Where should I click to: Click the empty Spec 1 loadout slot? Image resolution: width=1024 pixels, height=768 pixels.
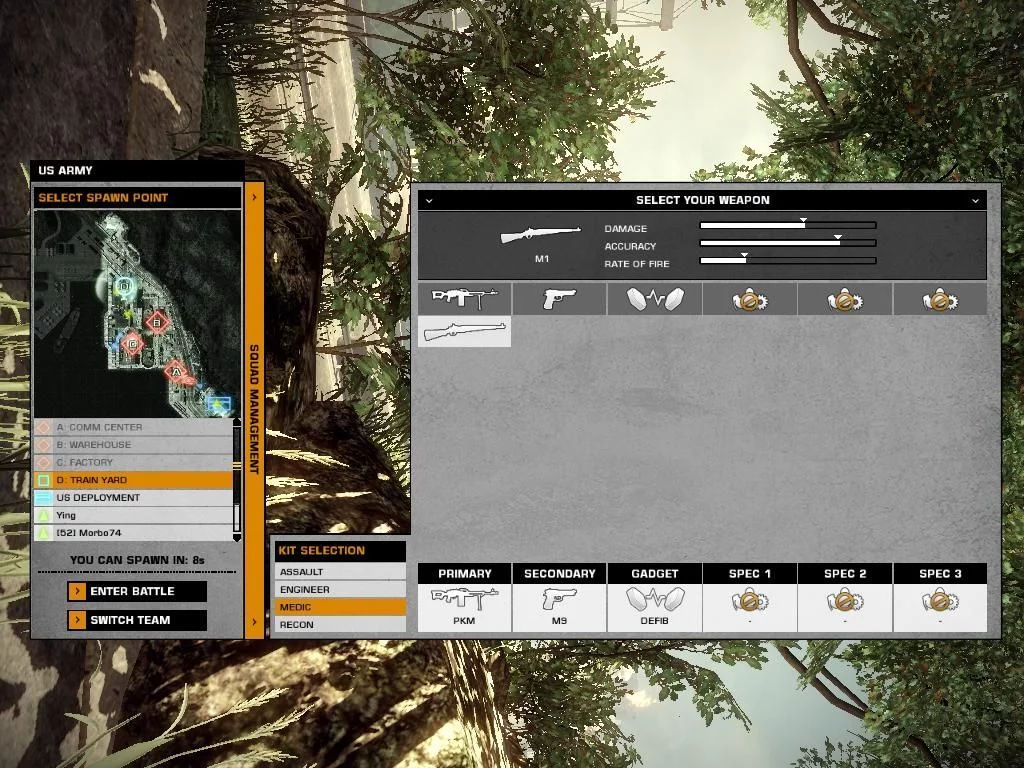tap(750, 608)
